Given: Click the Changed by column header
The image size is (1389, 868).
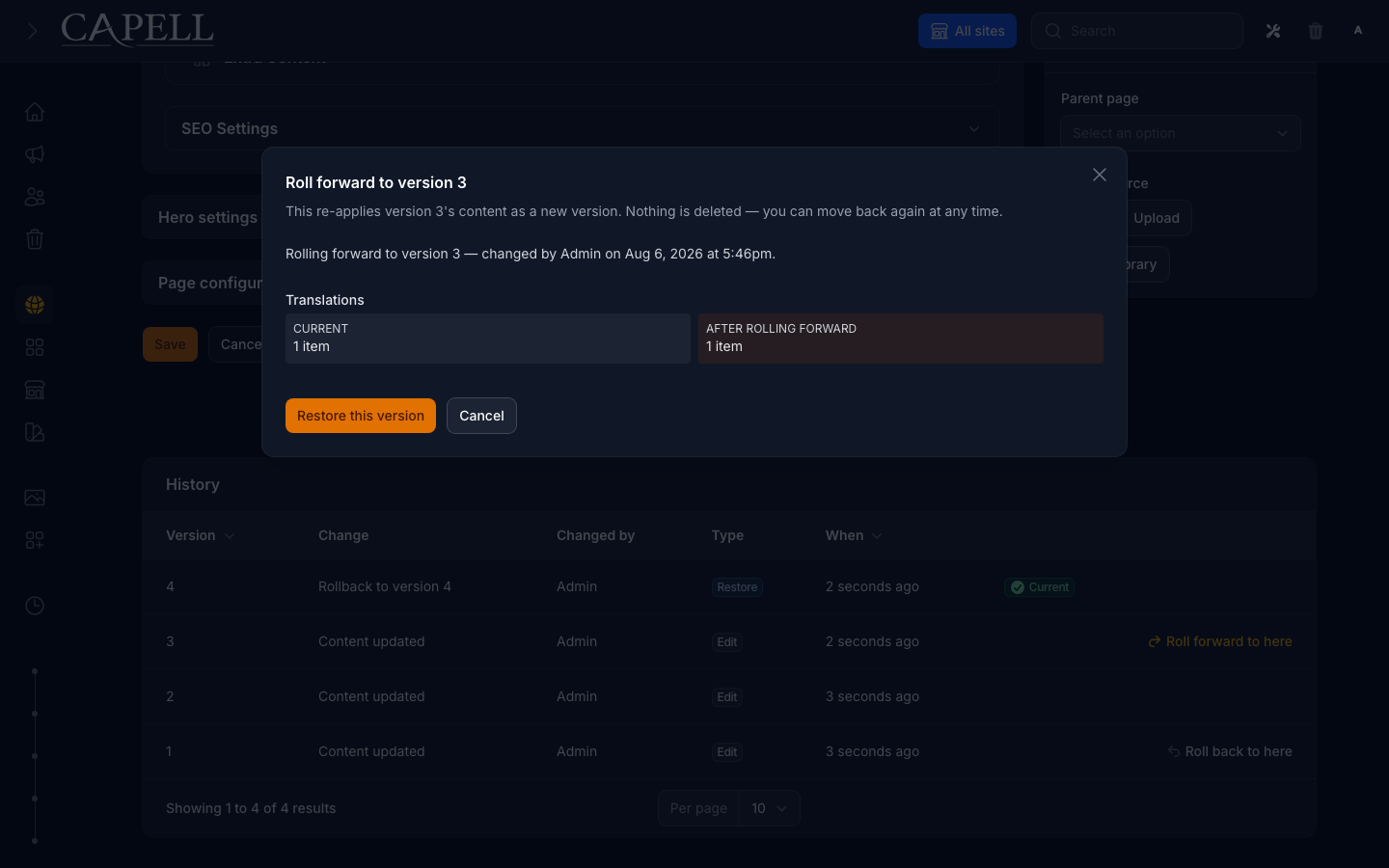Looking at the screenshot, I should 595,535.
